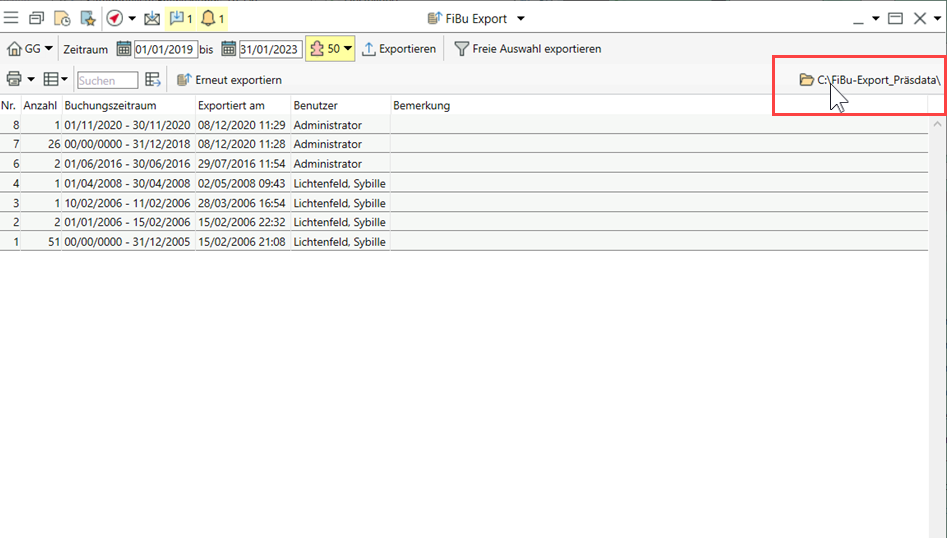Click into the Suchen search field
947x538 pixels.
[107, 80]
